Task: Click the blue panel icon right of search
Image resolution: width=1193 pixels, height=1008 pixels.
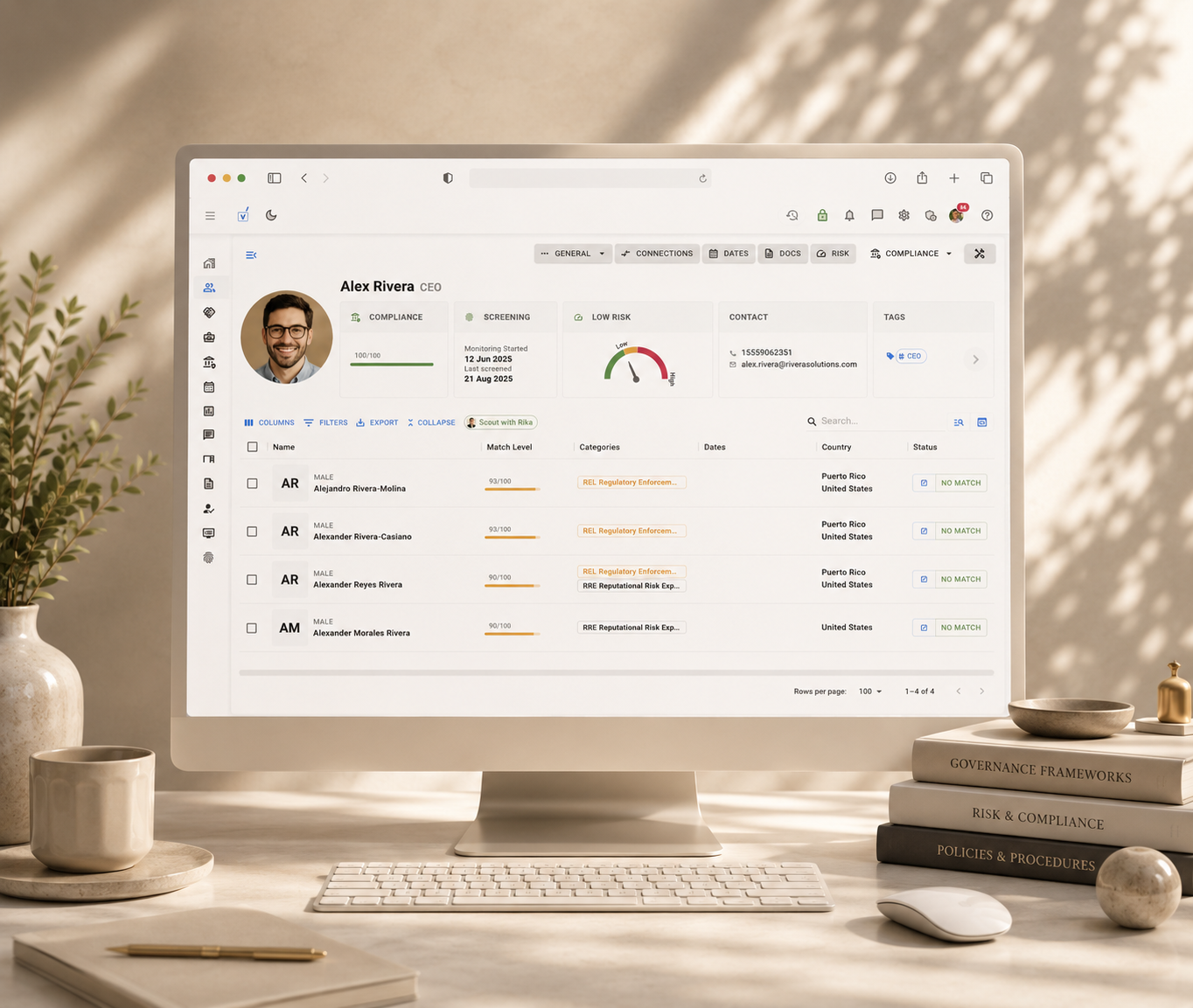Action: 982,422
